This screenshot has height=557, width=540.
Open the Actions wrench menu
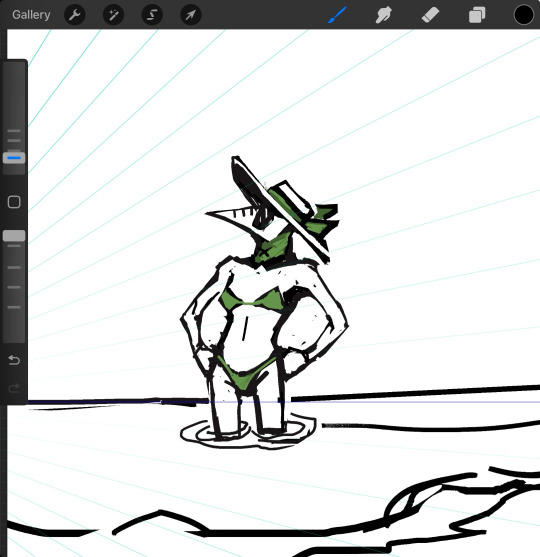[75, 15]
